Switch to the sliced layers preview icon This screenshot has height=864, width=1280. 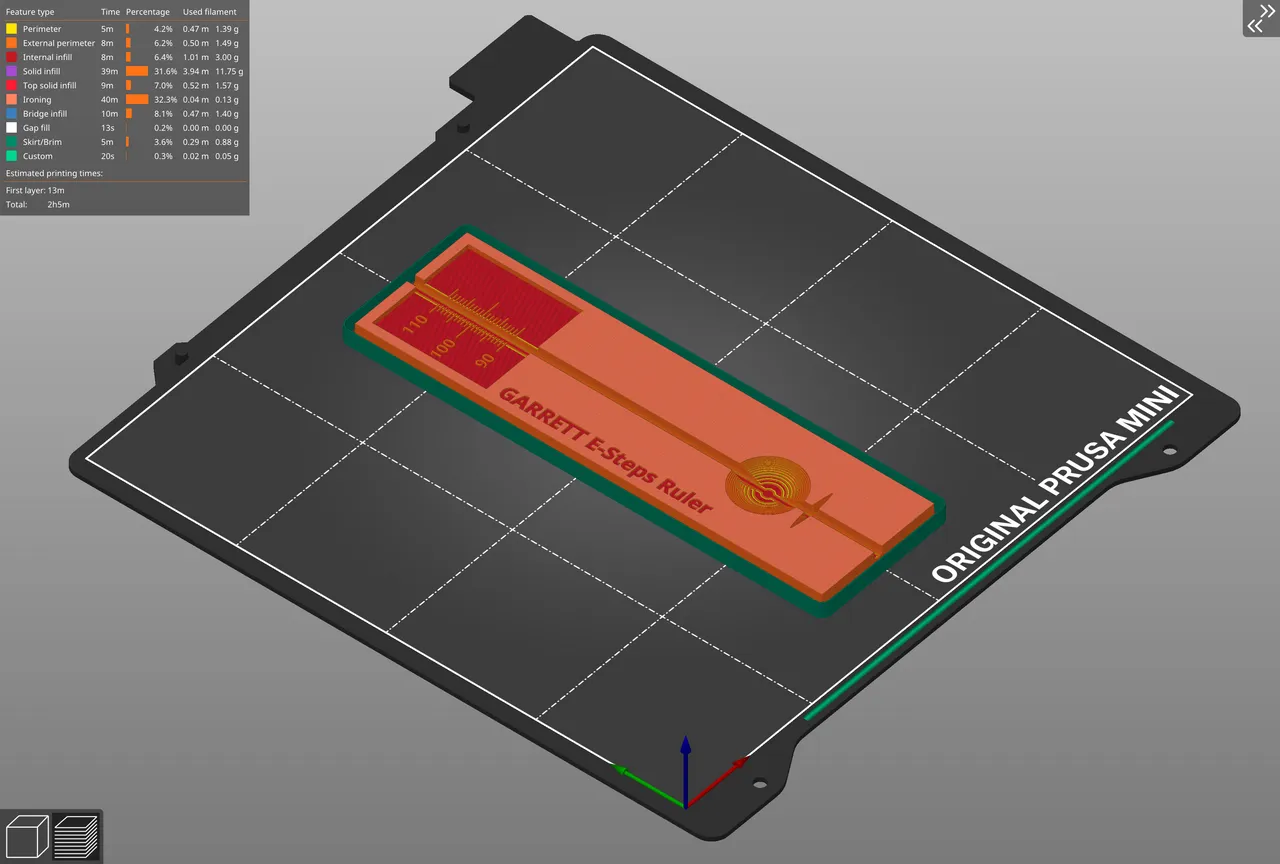tap(76, 836)
